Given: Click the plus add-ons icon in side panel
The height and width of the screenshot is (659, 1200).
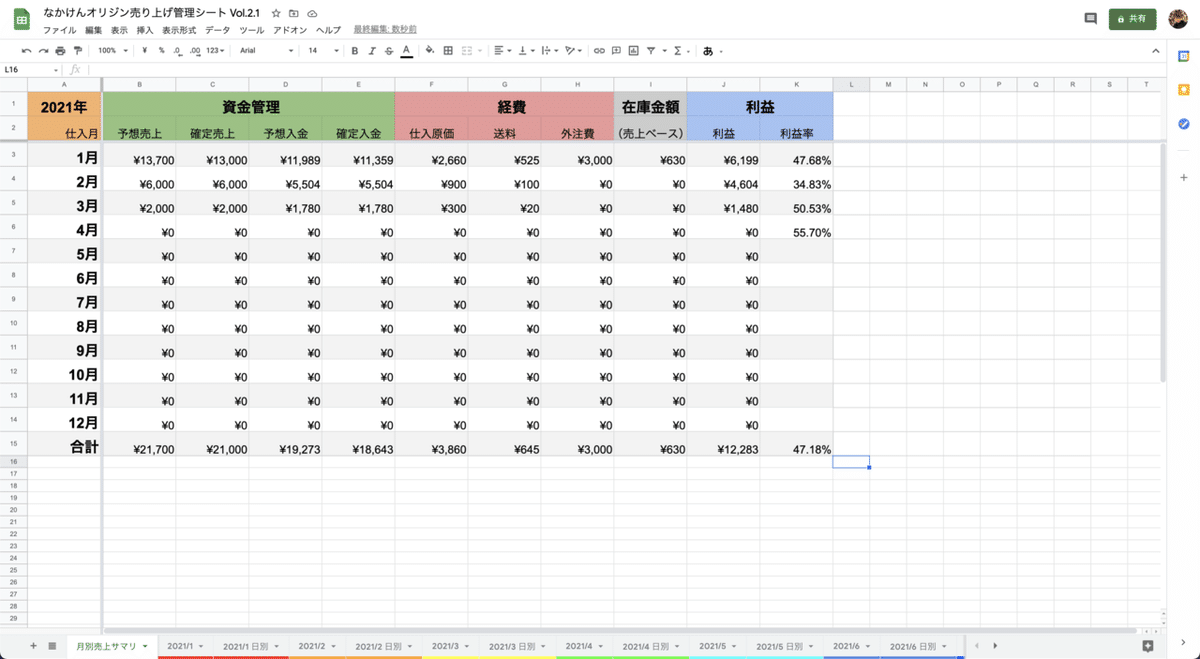Looking at the screenshot, I should 1184,176.
